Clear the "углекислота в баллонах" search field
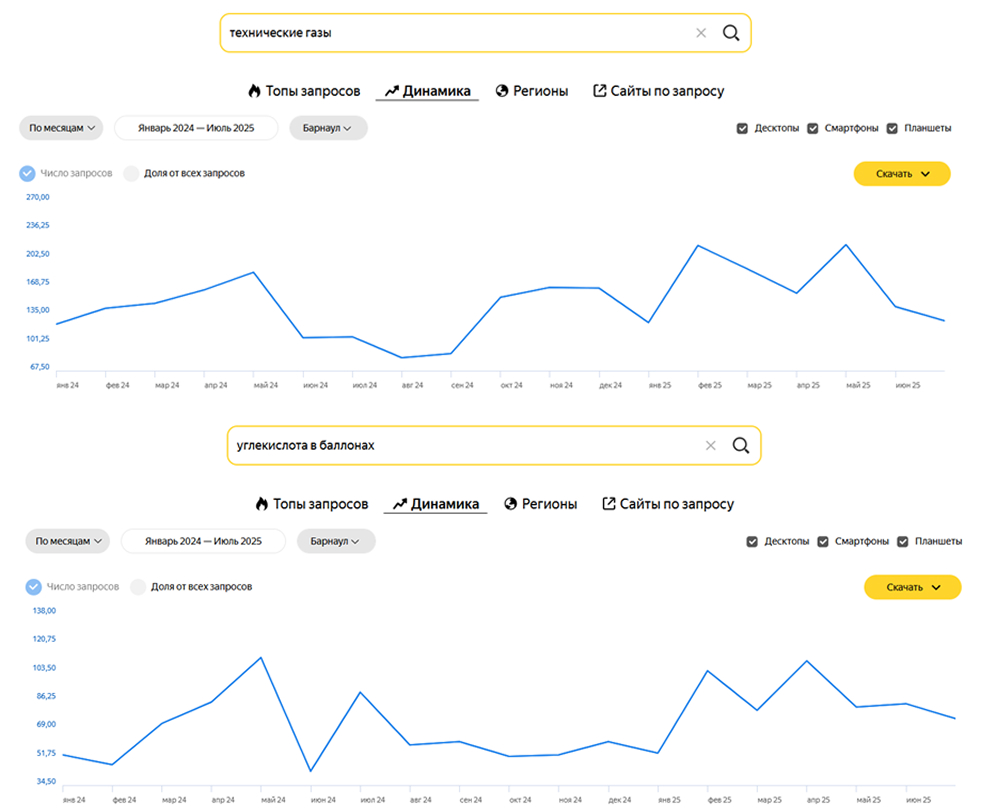 coord(711,446)
